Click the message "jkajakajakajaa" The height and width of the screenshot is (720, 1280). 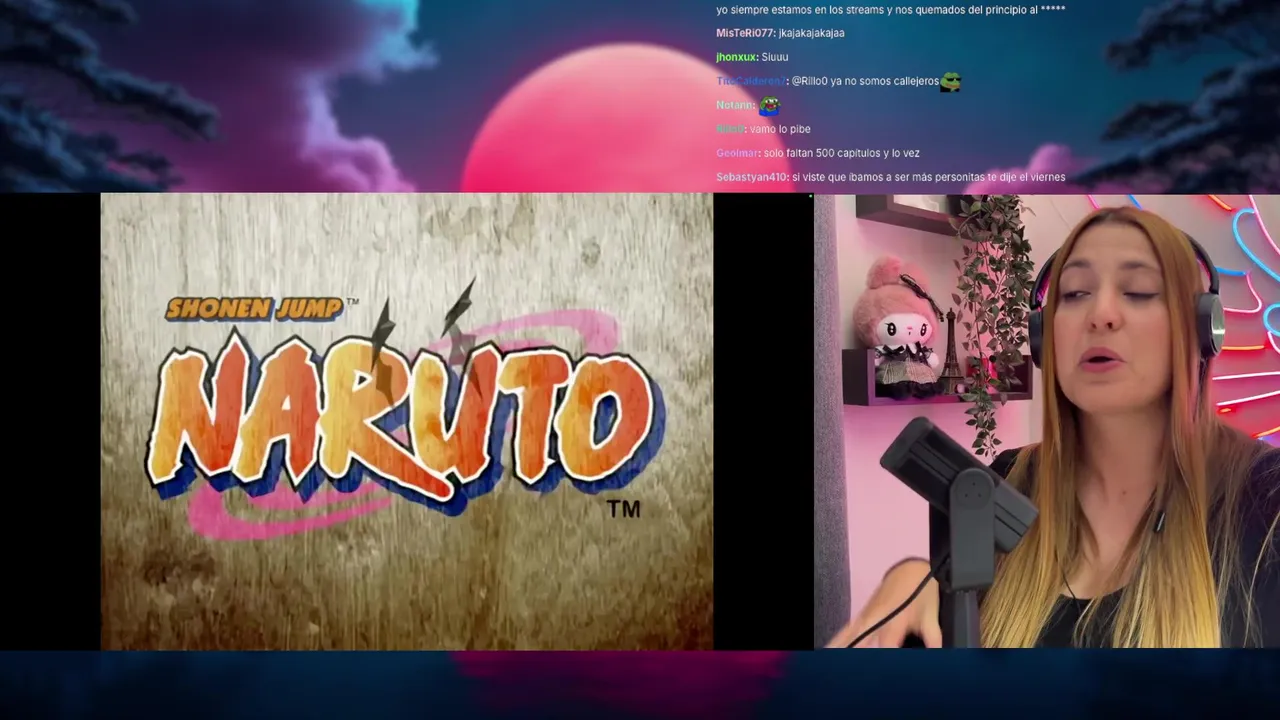(811, 33)
